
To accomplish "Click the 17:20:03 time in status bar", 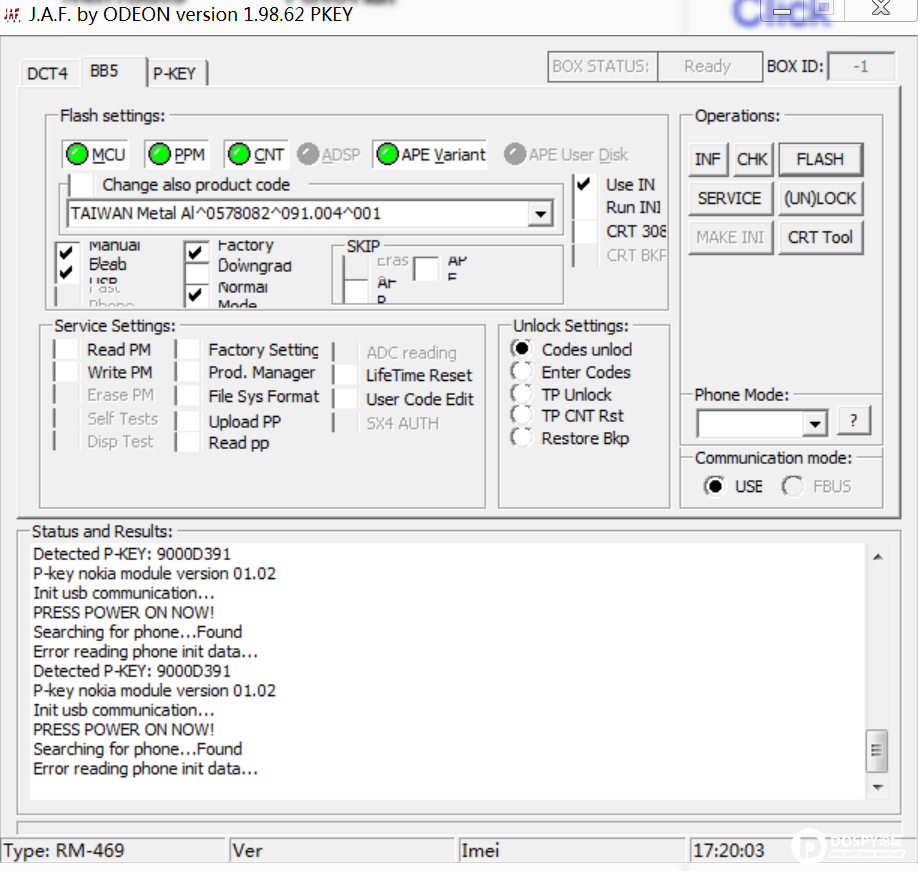I will click(729, 850).
